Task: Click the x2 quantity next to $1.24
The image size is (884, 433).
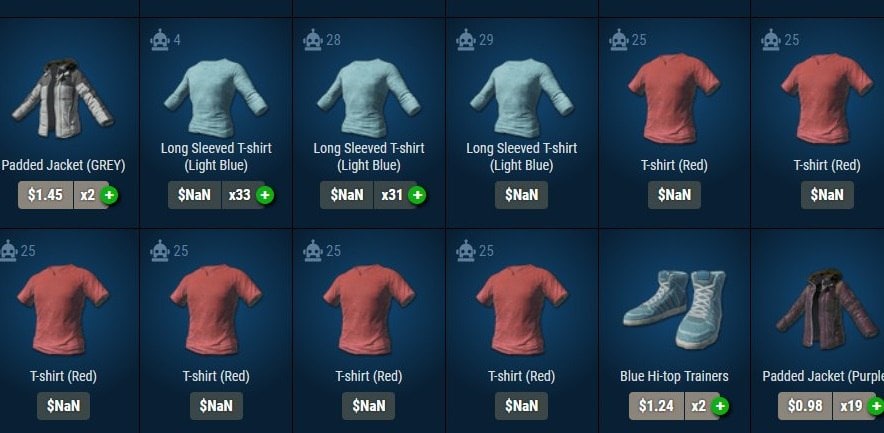Action: click(698, 406)
